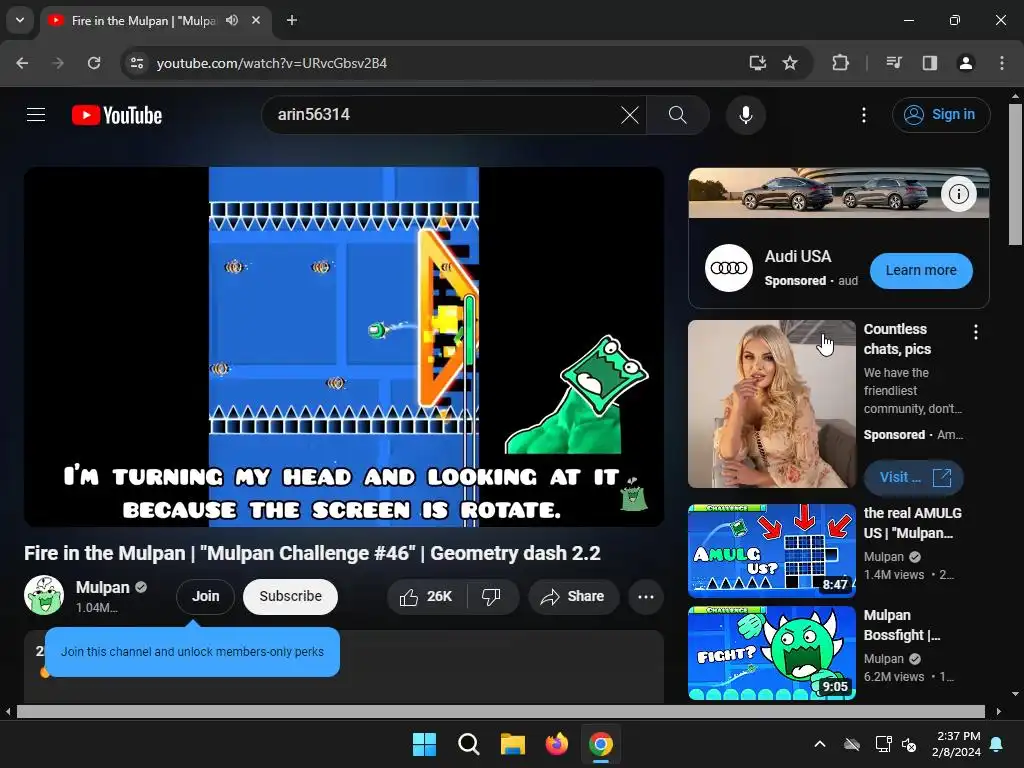View site information in address bar
This screenshot has width=1024, height=768.
tap(137, 63)
